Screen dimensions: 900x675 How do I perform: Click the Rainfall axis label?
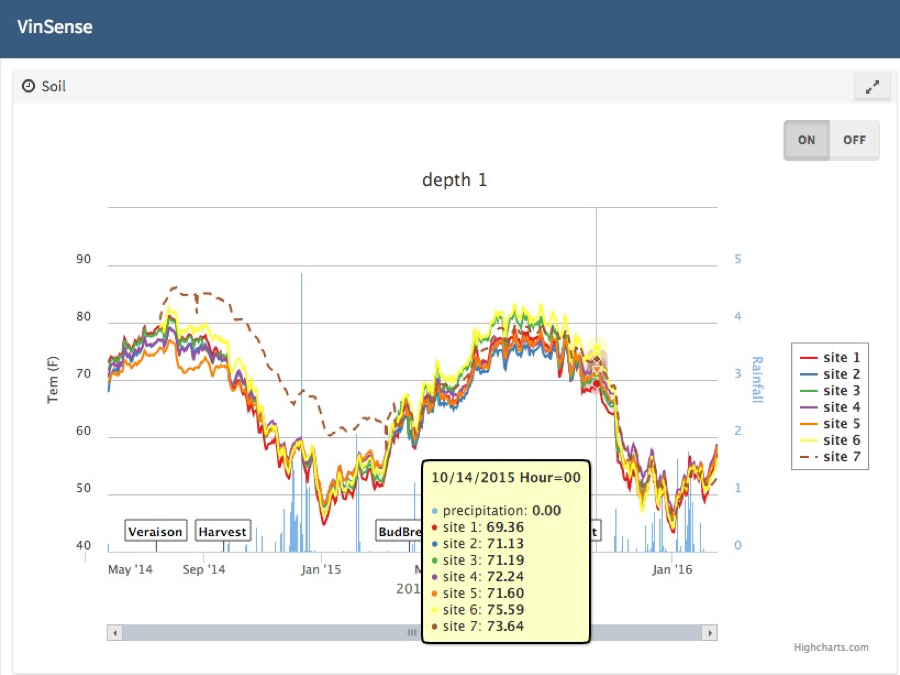pos(758,379)
